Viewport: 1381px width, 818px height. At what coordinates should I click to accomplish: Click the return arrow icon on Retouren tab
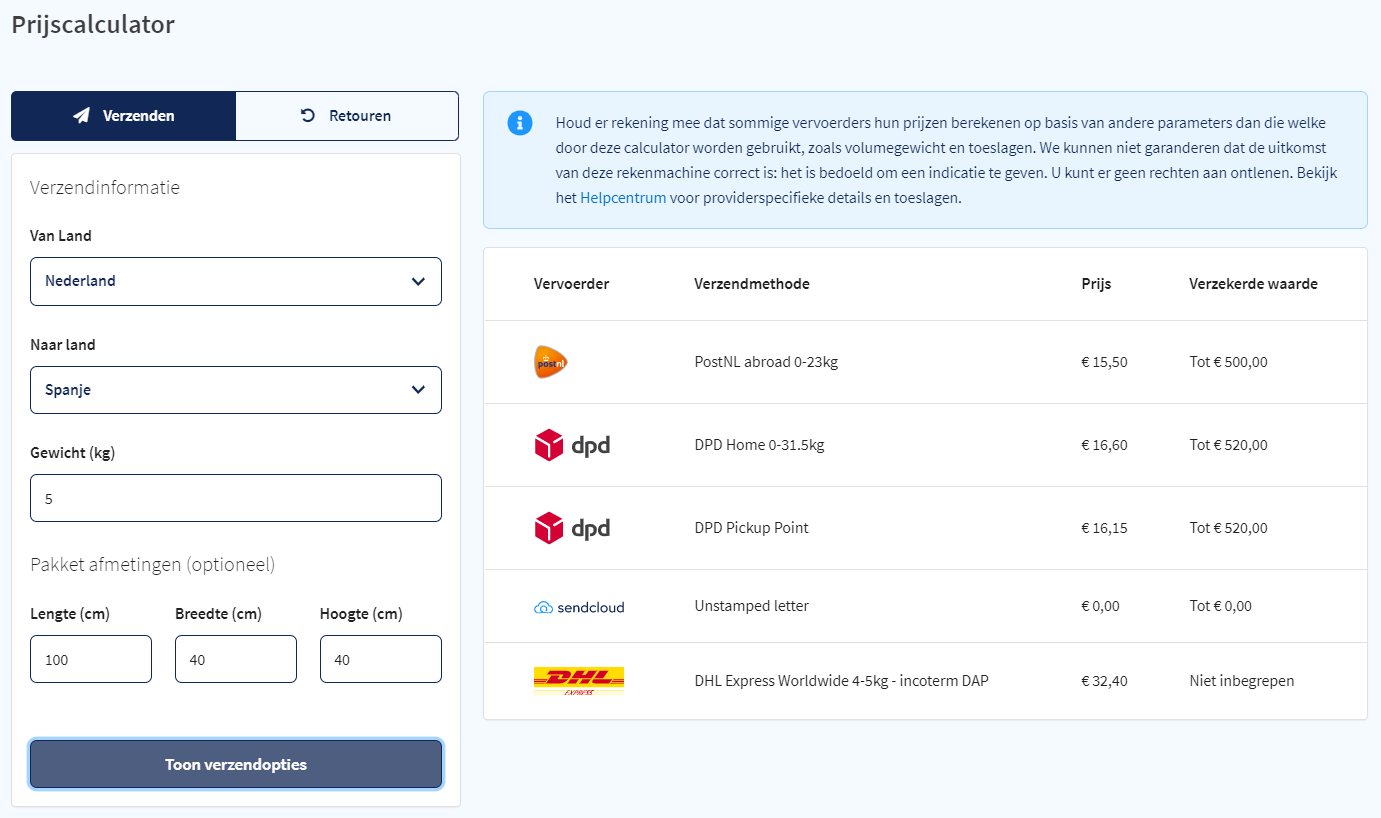click(308, 116)
